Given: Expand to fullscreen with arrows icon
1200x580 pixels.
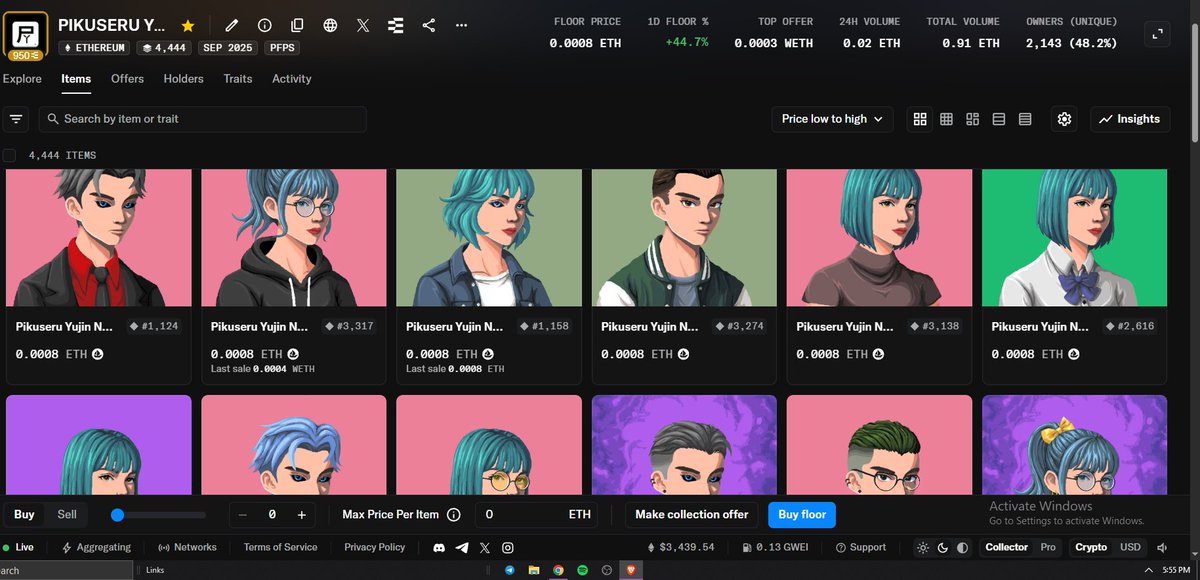Looking at the screenshot, I should tap(1157, 33).
